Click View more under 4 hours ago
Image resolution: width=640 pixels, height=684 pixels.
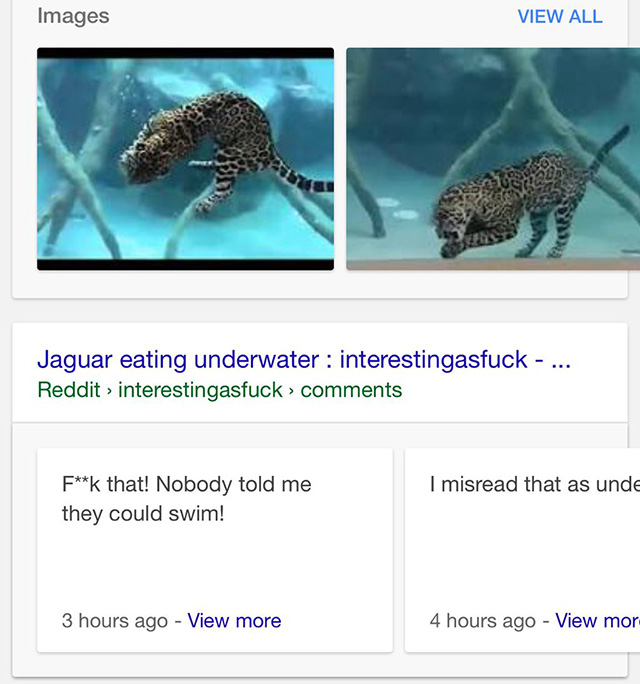point(597,620)
